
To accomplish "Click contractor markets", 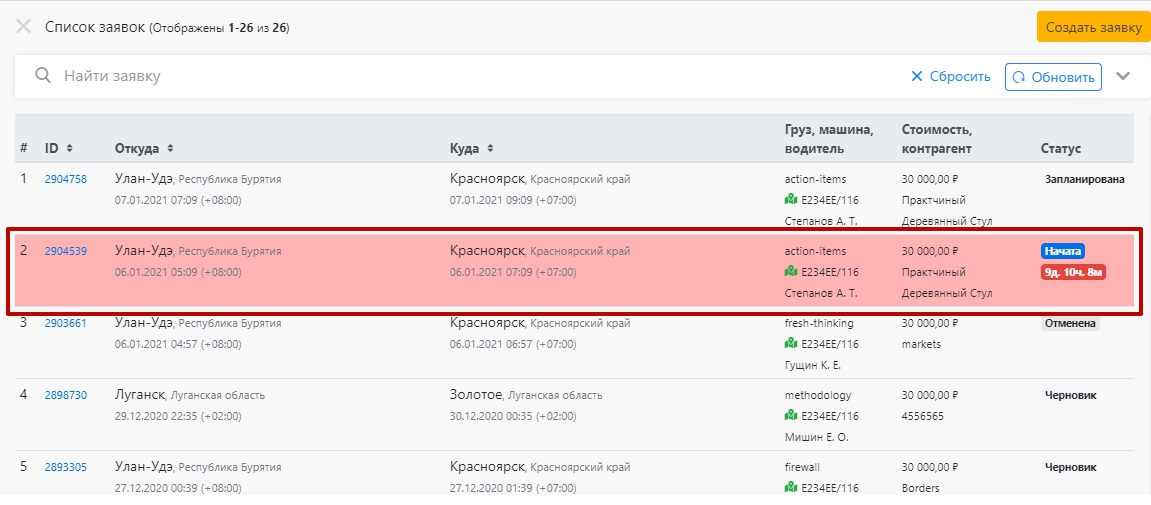I will coord(921,344).
